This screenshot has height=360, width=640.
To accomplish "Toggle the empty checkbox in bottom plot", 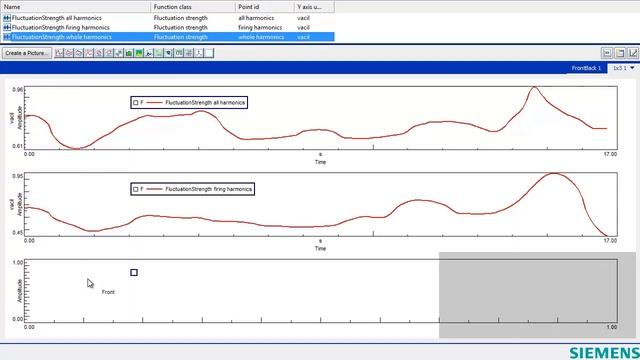I will click(134, 272).
